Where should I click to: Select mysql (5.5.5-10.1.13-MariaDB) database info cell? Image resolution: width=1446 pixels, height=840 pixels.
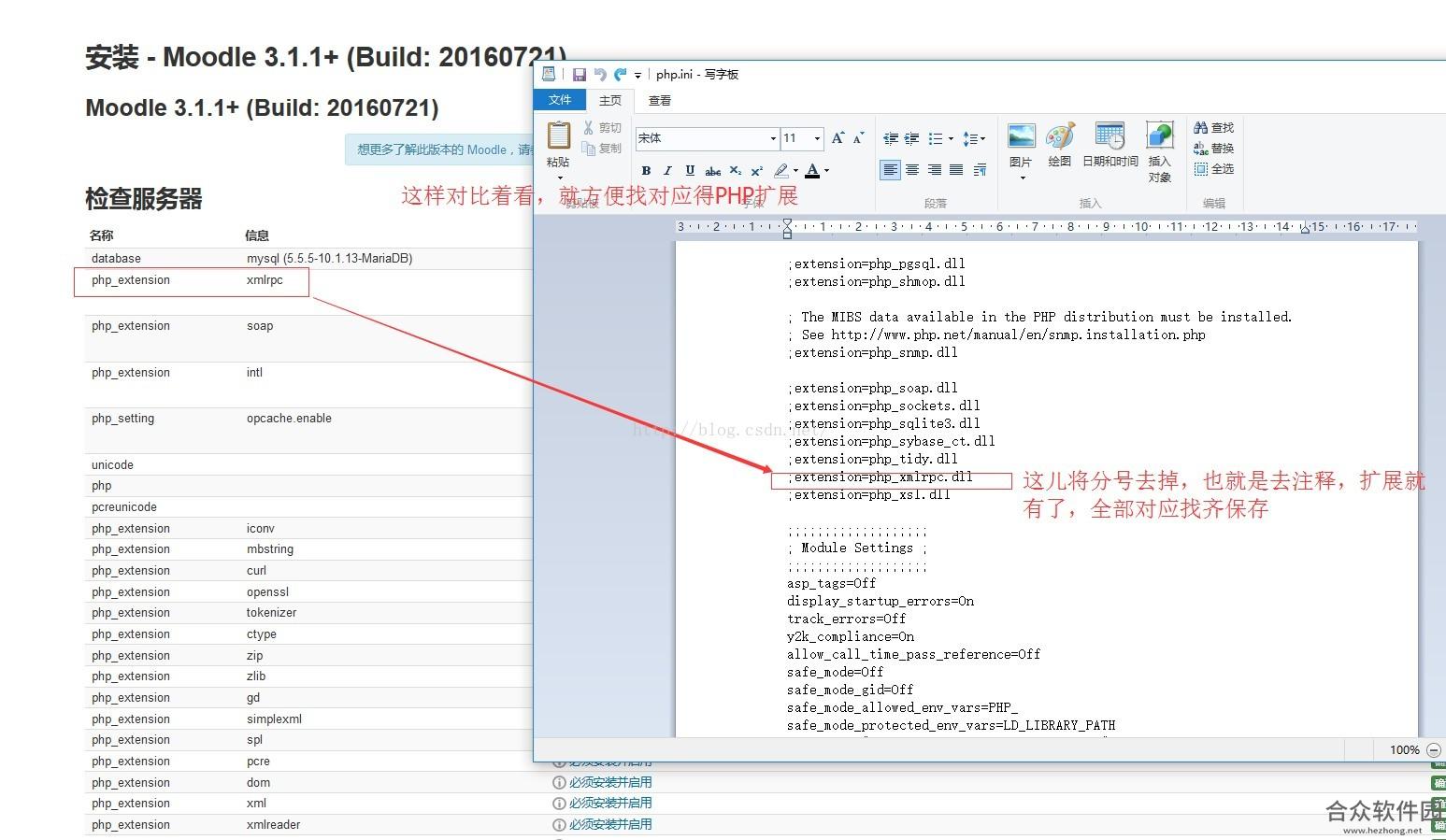point(329,258)
